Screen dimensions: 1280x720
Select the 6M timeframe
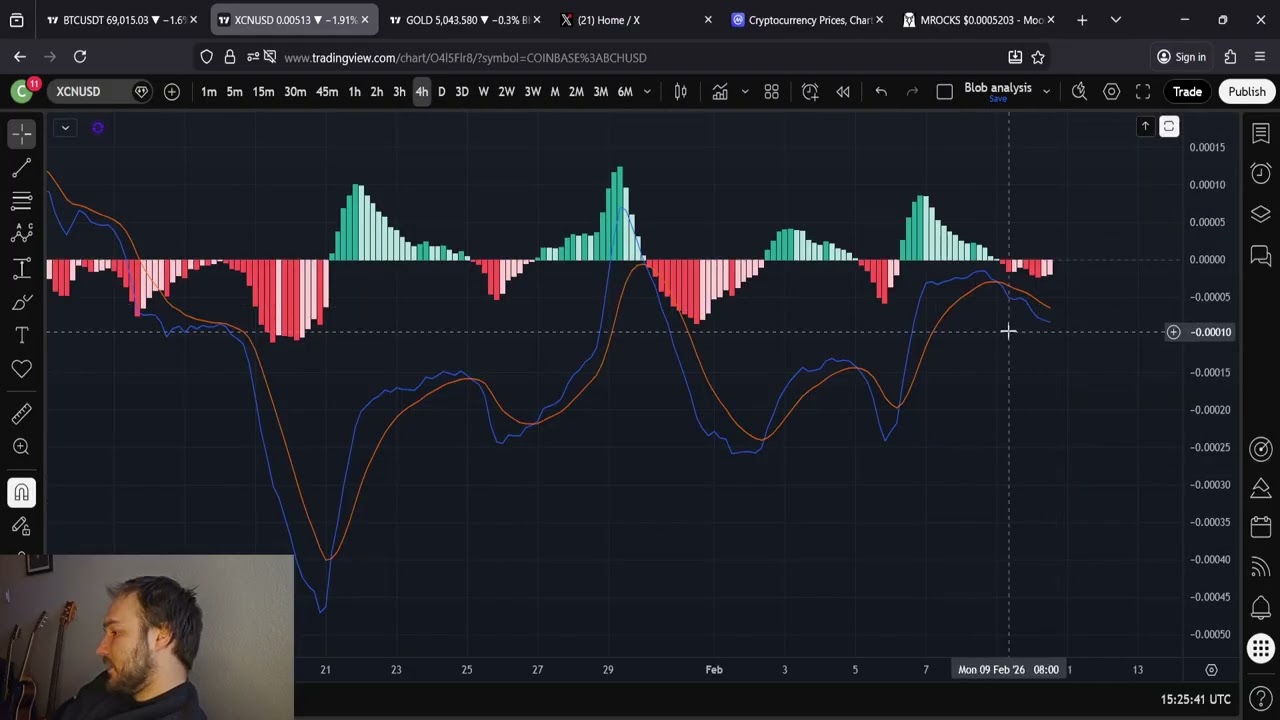coord(625,92)
